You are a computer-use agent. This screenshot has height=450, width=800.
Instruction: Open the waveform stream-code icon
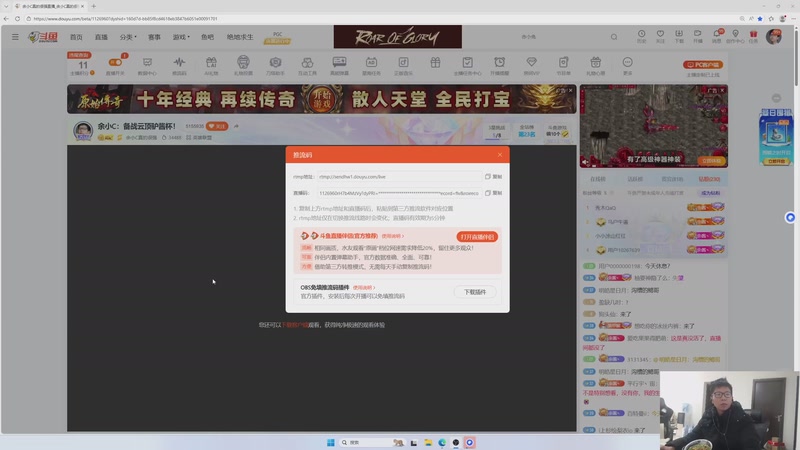tap(179, 64)
